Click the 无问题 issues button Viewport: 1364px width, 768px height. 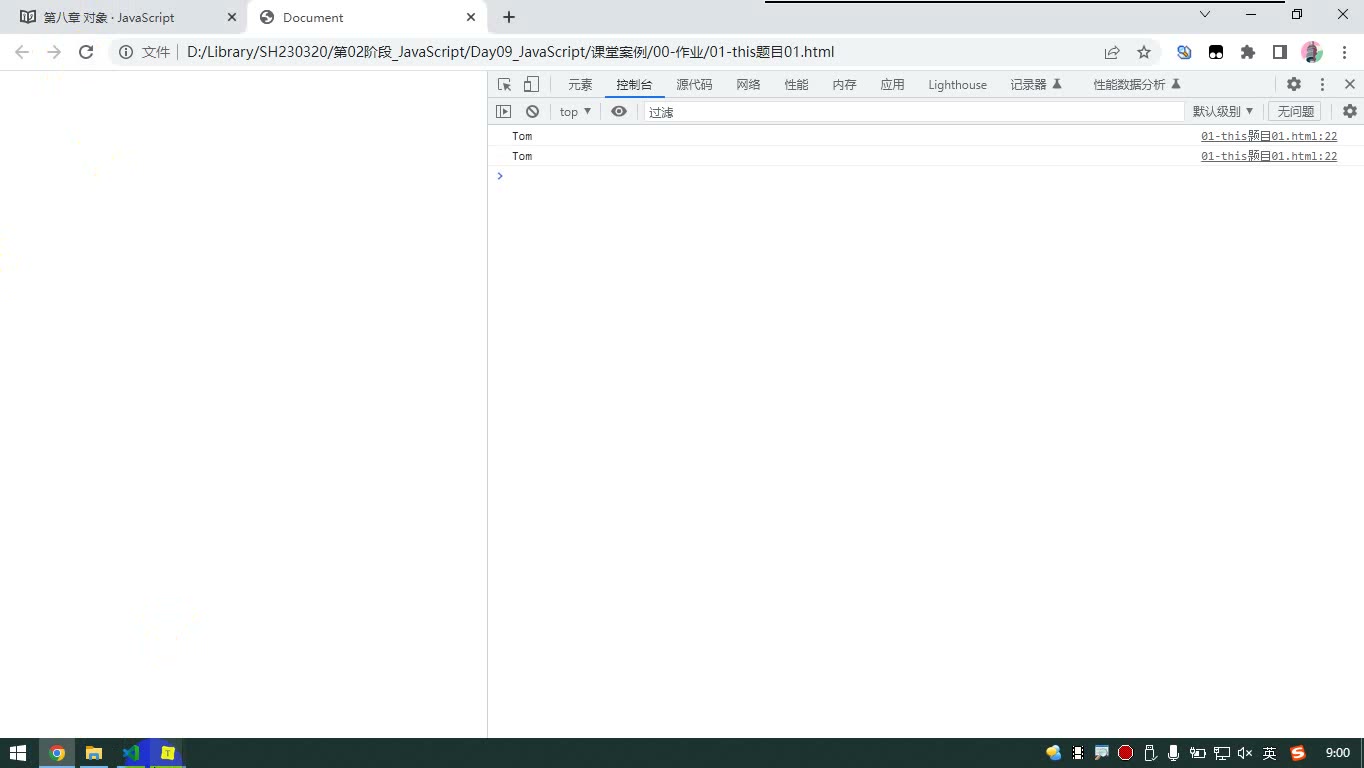click(1295, 112)
